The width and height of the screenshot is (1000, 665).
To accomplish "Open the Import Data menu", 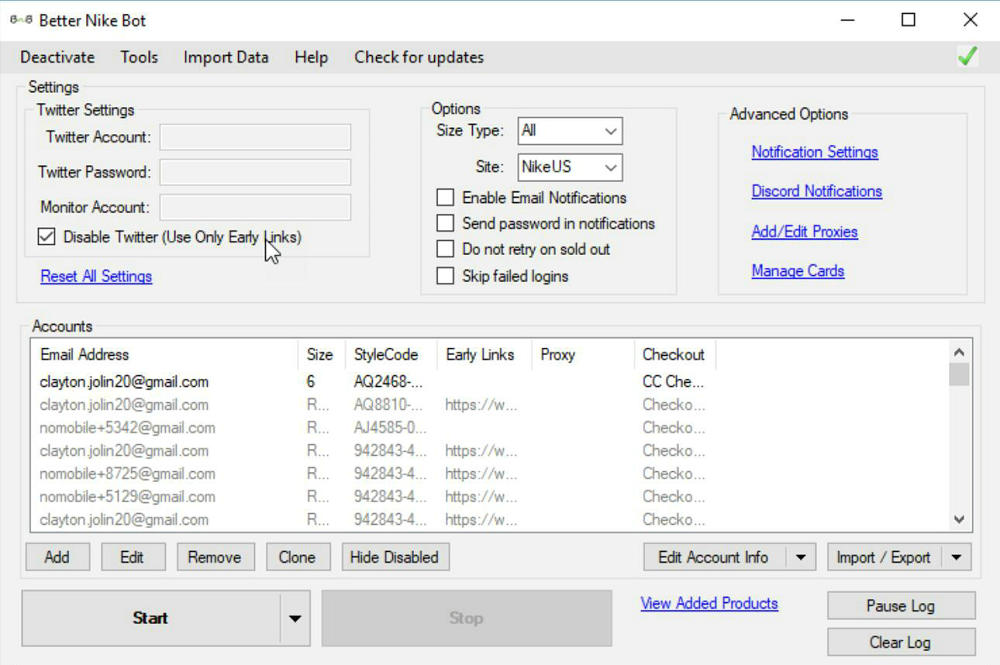I will [x=226, y=57].
